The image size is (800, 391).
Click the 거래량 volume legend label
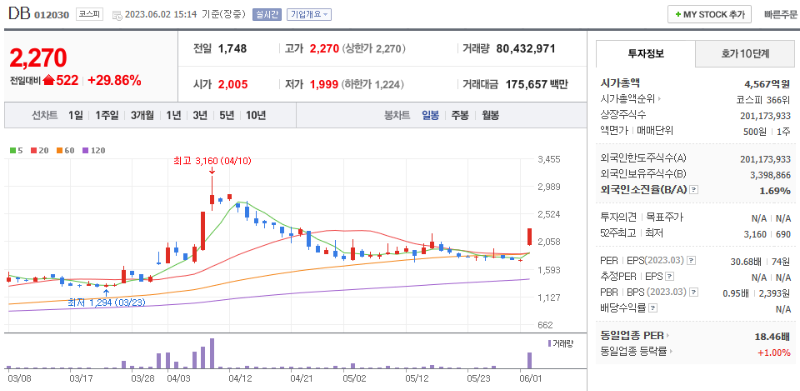coord(560,344)
